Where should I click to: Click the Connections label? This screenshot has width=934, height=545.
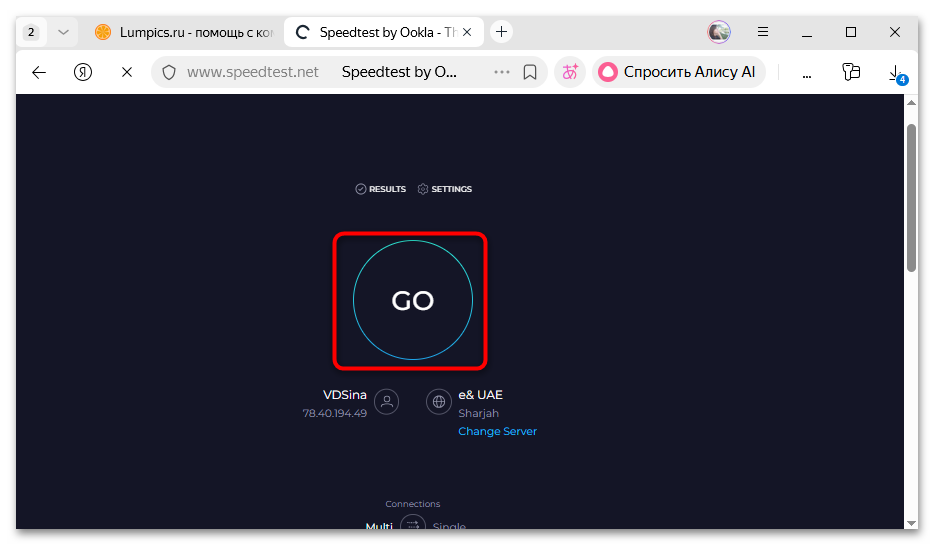coord(412,504)
